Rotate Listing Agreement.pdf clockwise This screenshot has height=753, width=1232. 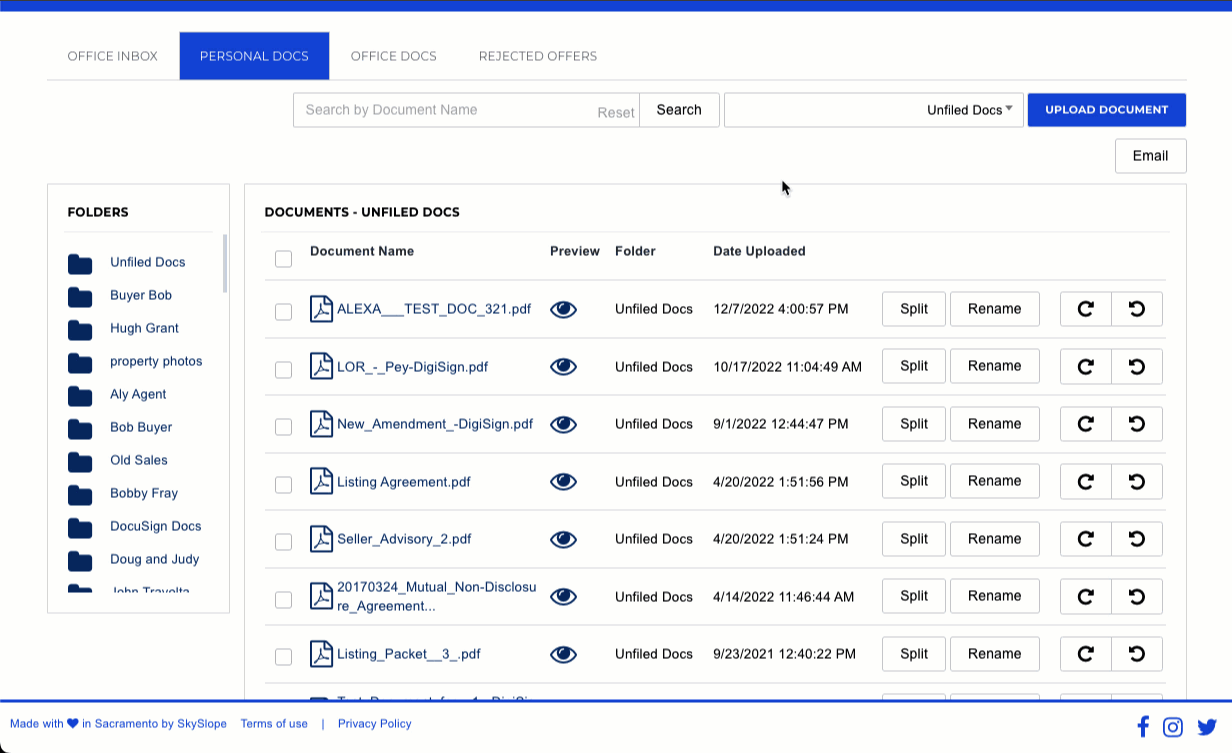pyautogui.click(x=1085, y=481)
